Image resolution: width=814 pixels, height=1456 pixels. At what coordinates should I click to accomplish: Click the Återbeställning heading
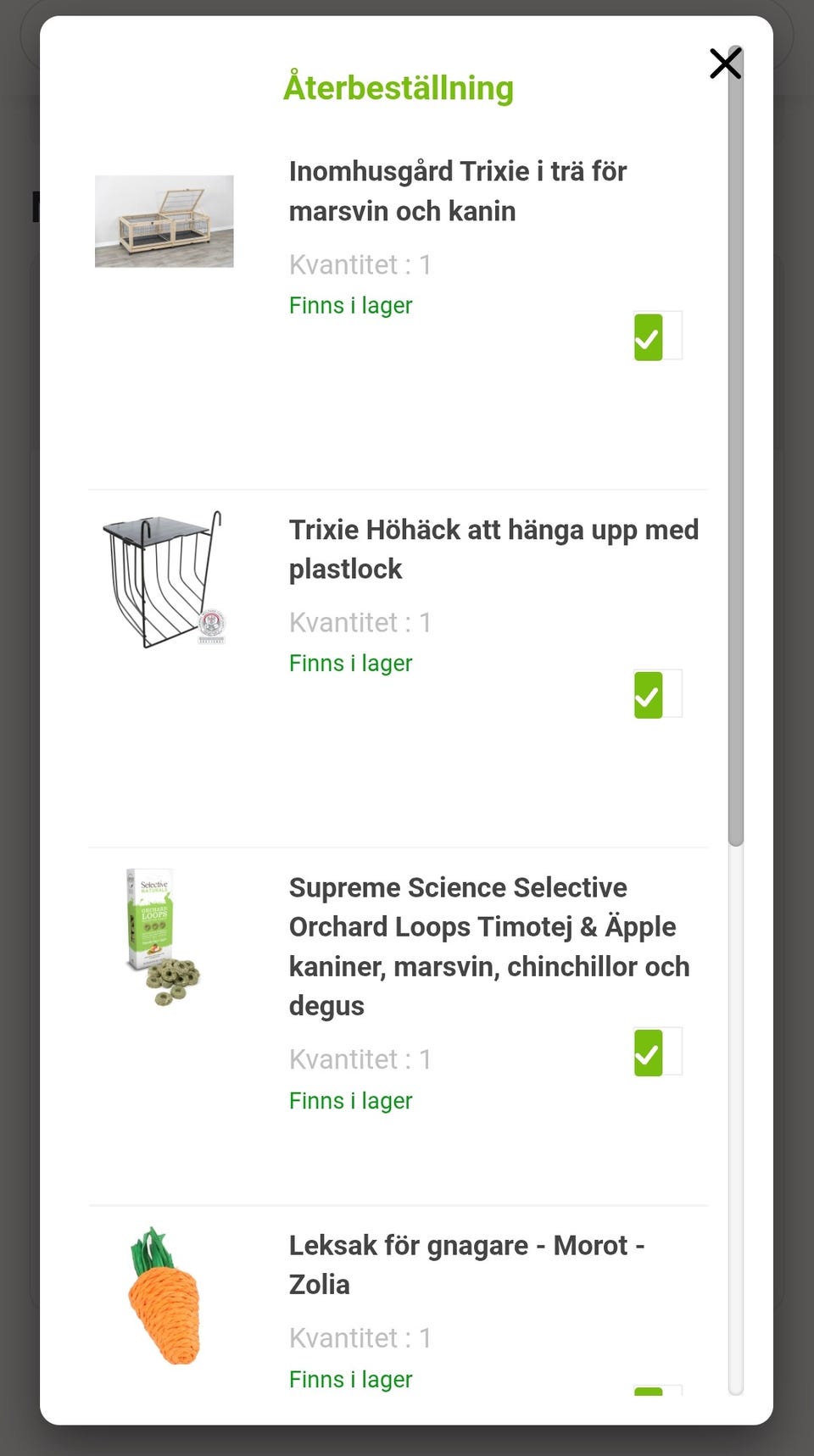(399, 87)
